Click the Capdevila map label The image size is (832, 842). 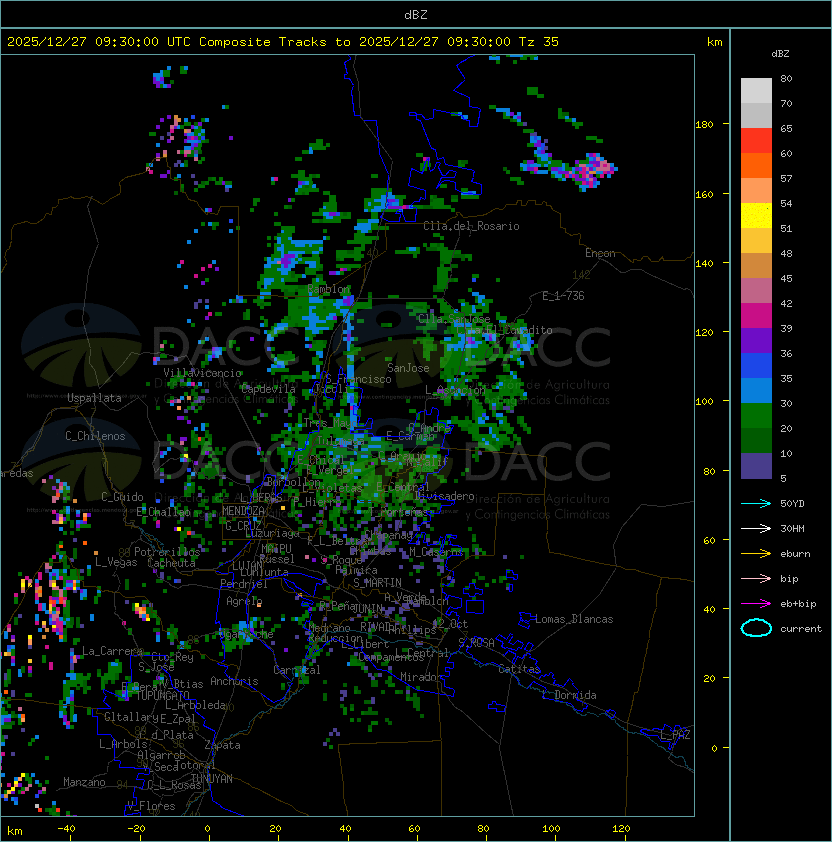click(268, 389)
